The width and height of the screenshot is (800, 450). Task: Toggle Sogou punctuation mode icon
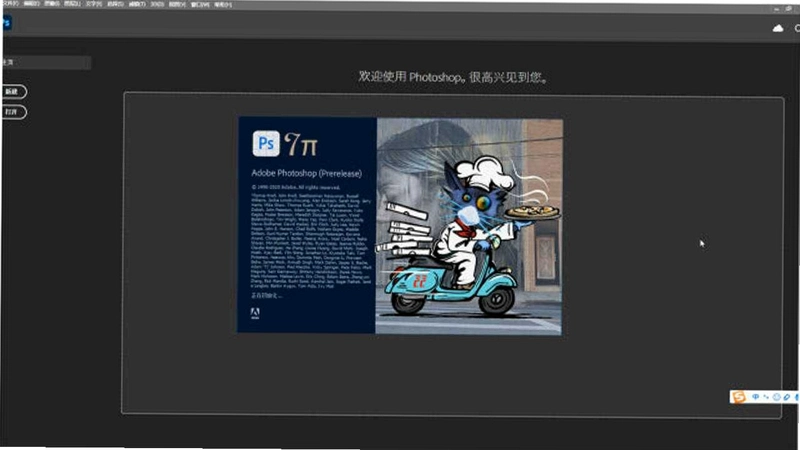[x=766, y=397]
